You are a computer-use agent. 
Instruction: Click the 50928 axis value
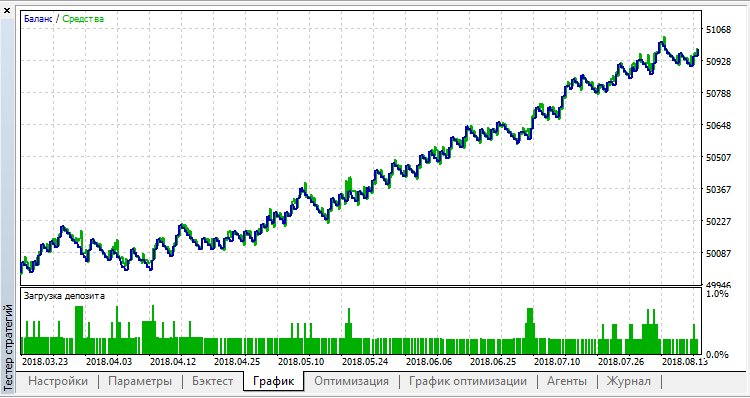coord(718,61)
